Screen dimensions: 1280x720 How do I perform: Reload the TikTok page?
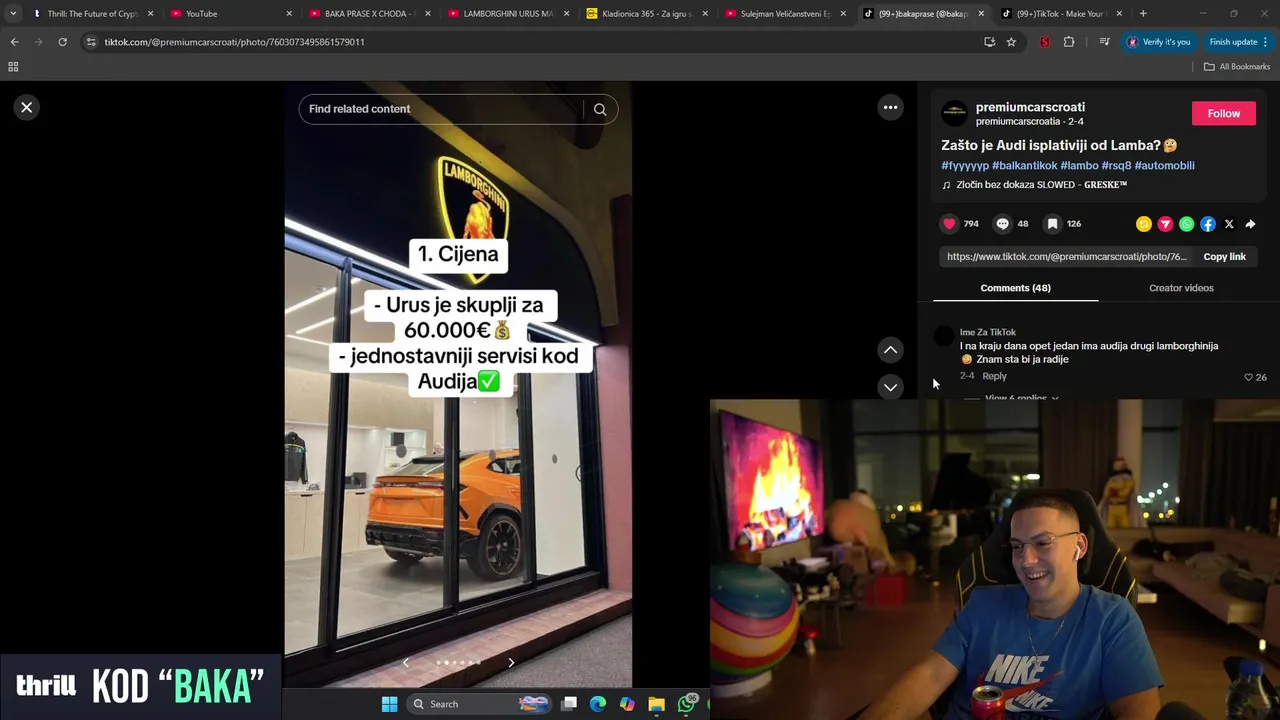(x=62, y=42)
